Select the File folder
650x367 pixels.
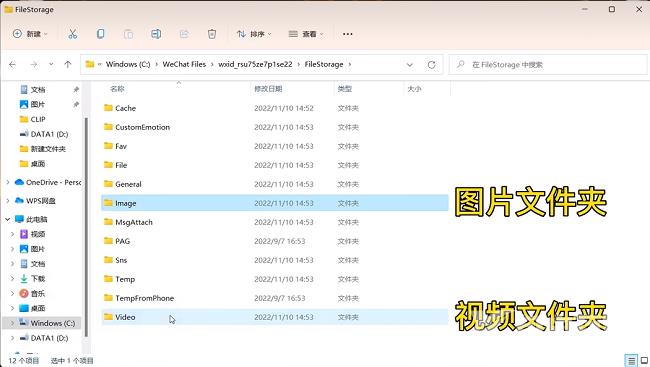point(274,165)
